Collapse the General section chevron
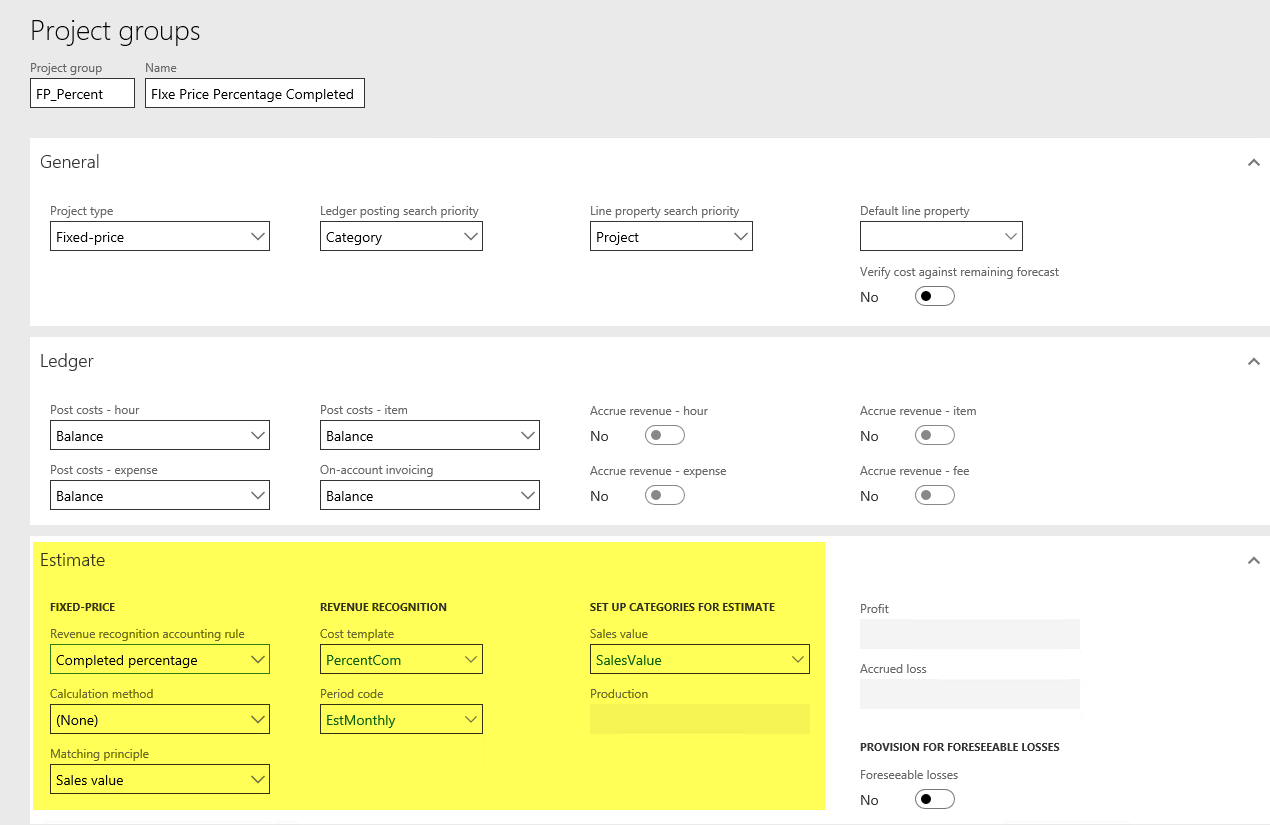 tap(1253, 162)
